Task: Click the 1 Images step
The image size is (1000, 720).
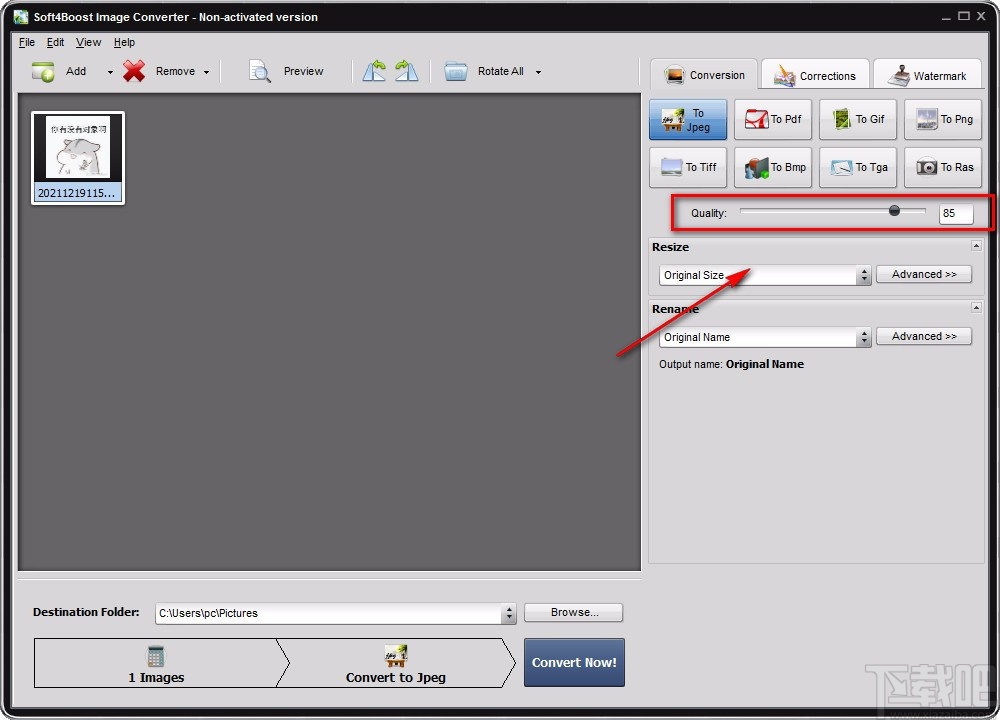Action: pos(156,663)
